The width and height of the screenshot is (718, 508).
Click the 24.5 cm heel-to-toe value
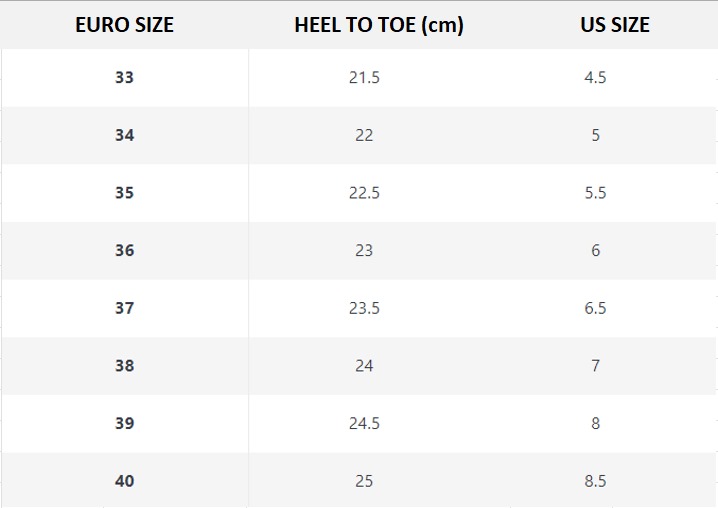point(364,423)
